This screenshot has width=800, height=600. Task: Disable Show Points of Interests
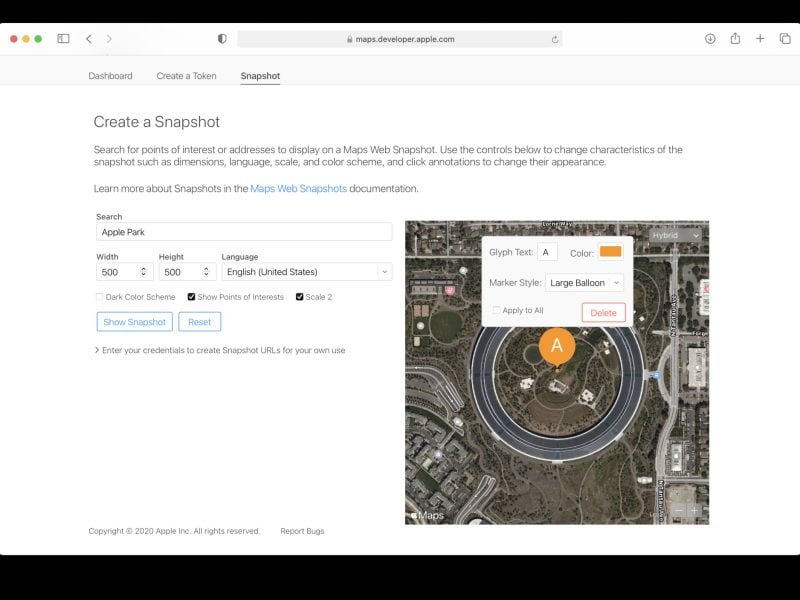coord(191,296)
